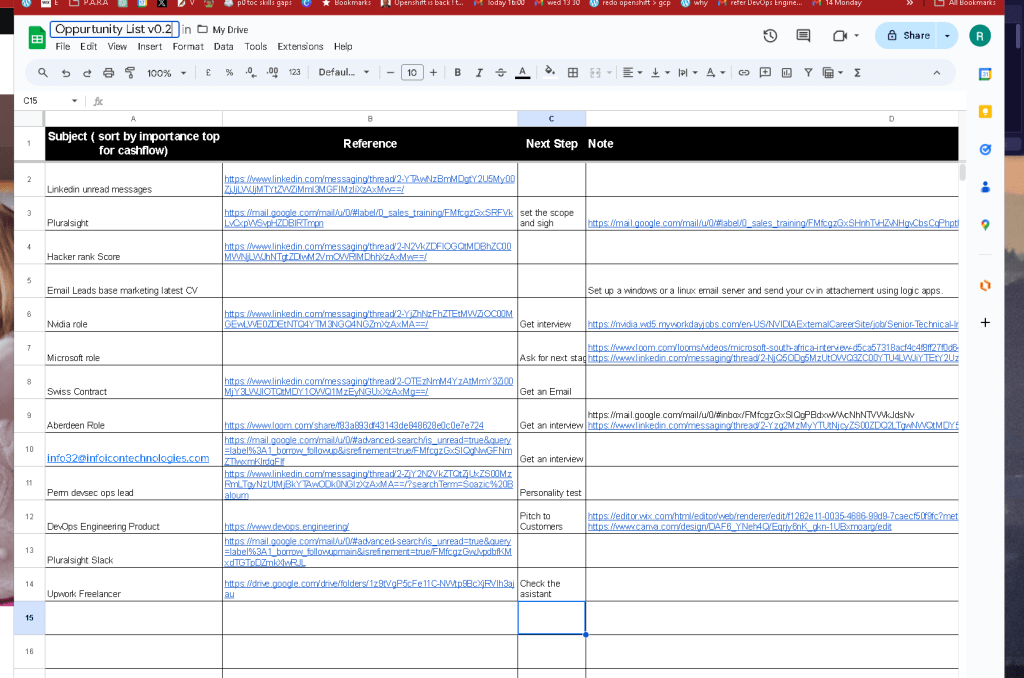Format as percent
1024x678 pixels.
[x=229, y=73]
